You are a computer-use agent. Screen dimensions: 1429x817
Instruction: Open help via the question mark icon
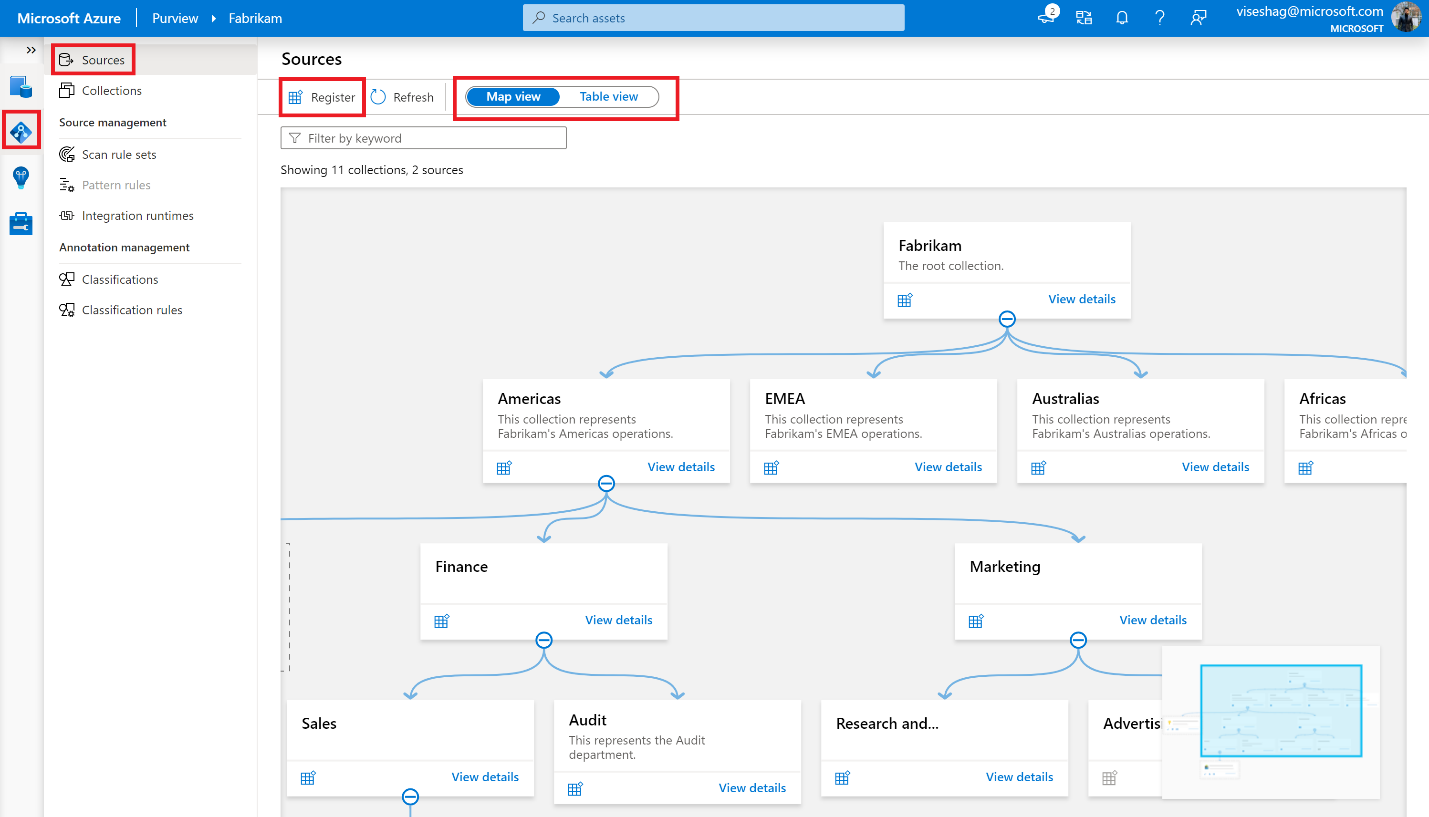pos(1159,17)
